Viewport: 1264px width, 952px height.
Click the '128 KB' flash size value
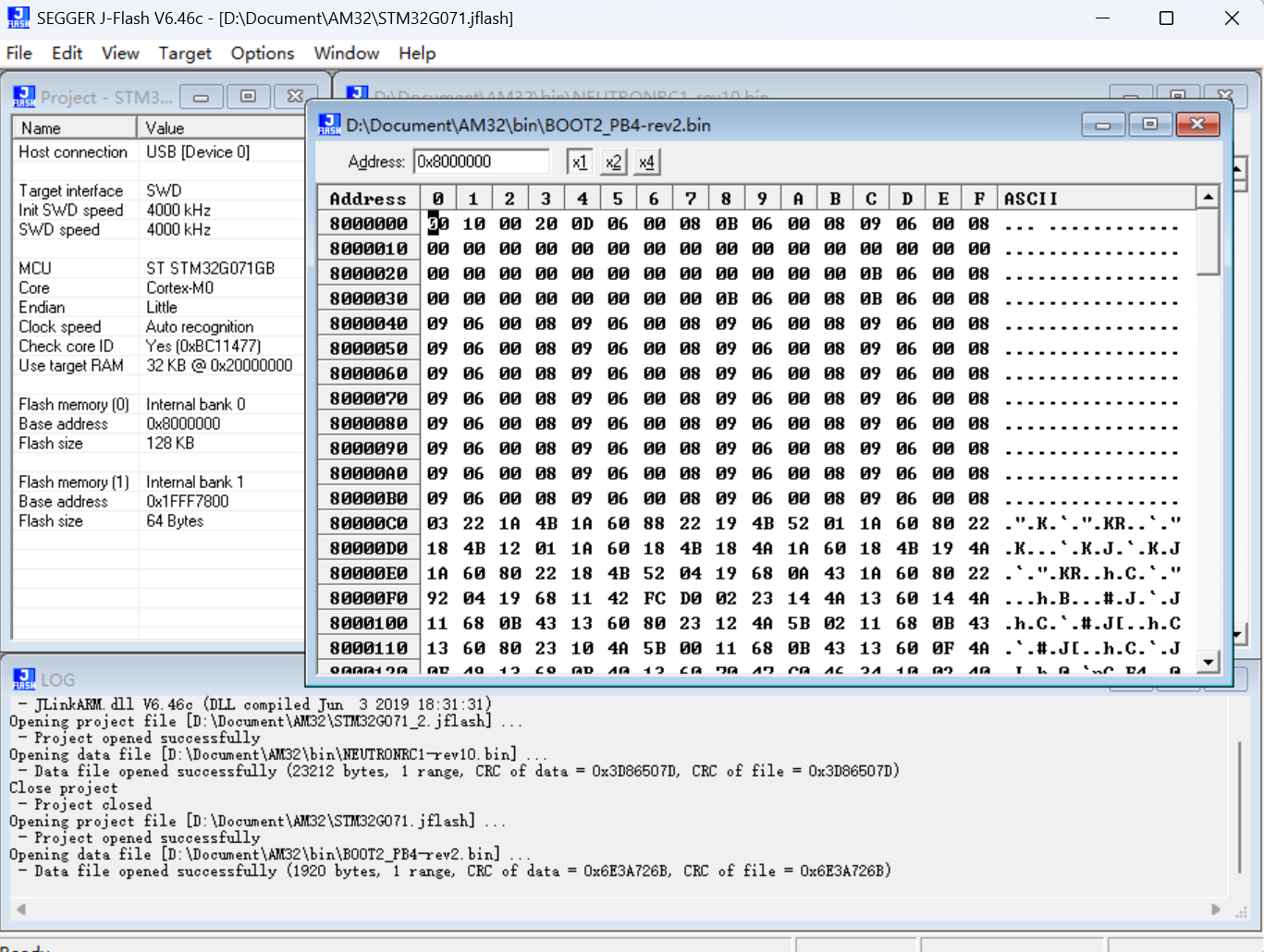click(x=170, y=443)
